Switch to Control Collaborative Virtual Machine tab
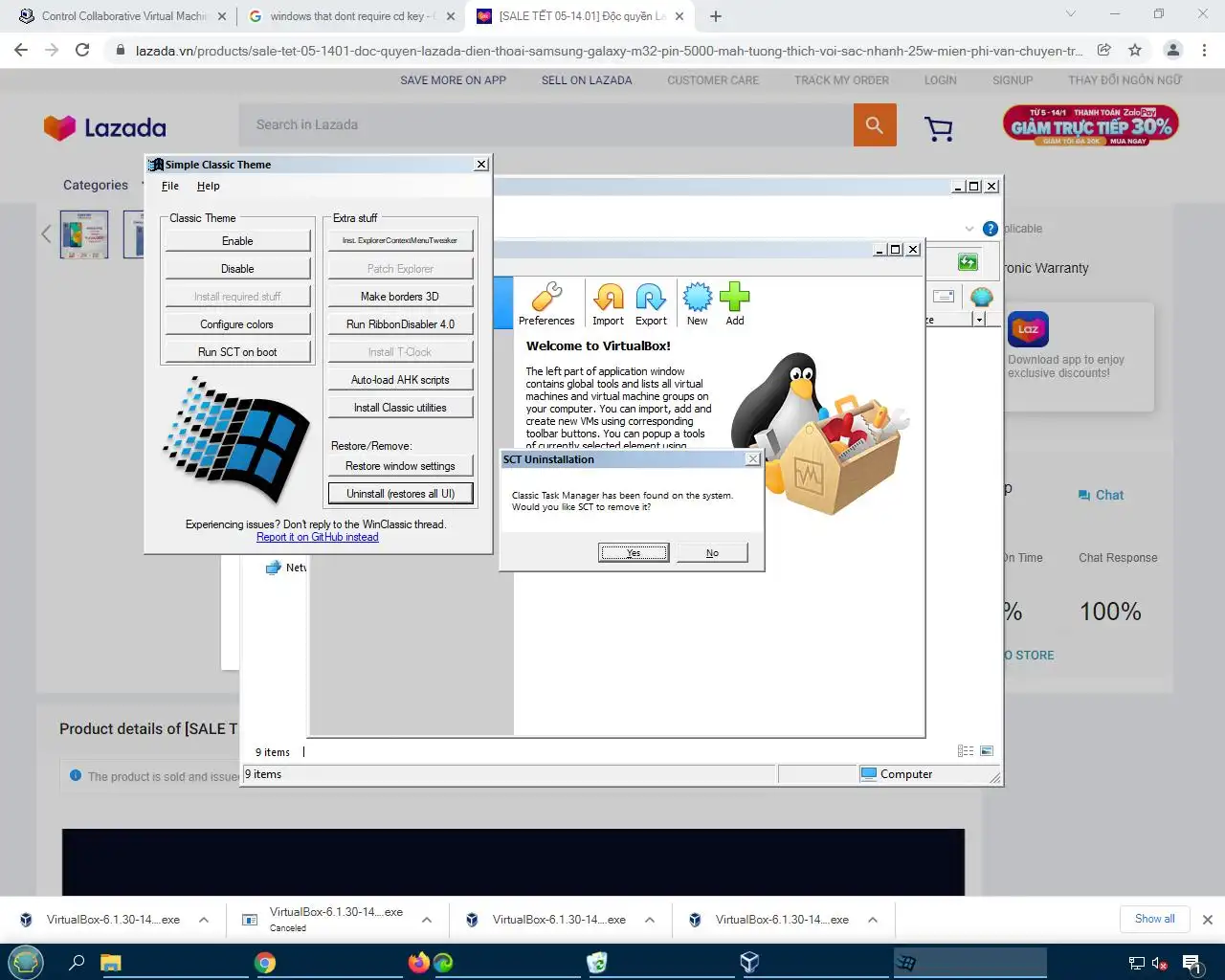The width and height of the screenshot is (1225, 980). (x=124, y=16)
